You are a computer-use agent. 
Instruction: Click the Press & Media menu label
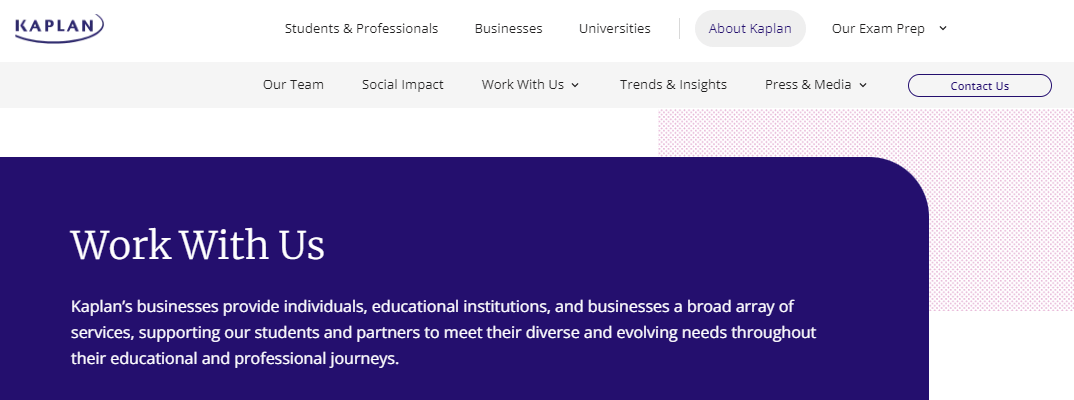pos(808,85)
